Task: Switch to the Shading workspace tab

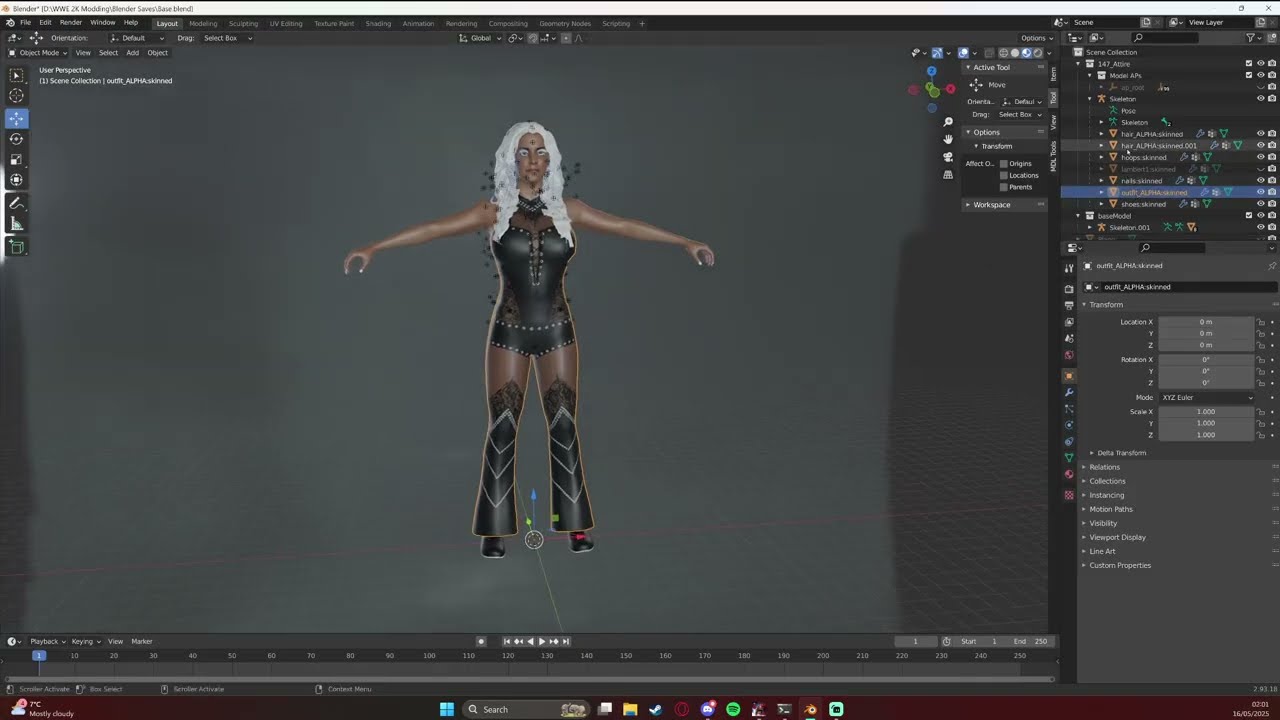Action: point(378,23)
